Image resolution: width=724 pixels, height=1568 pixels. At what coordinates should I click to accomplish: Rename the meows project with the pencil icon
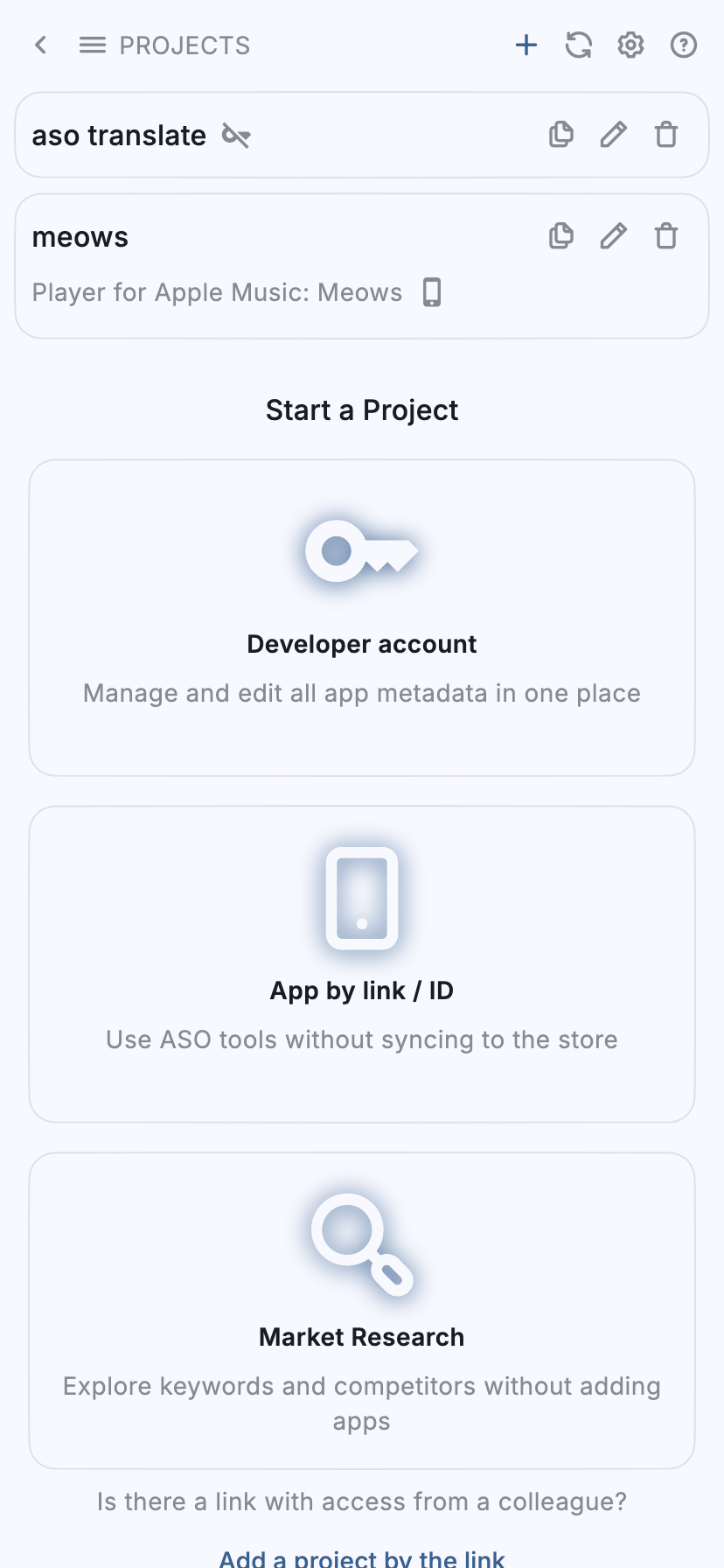(x=613, y=235)
